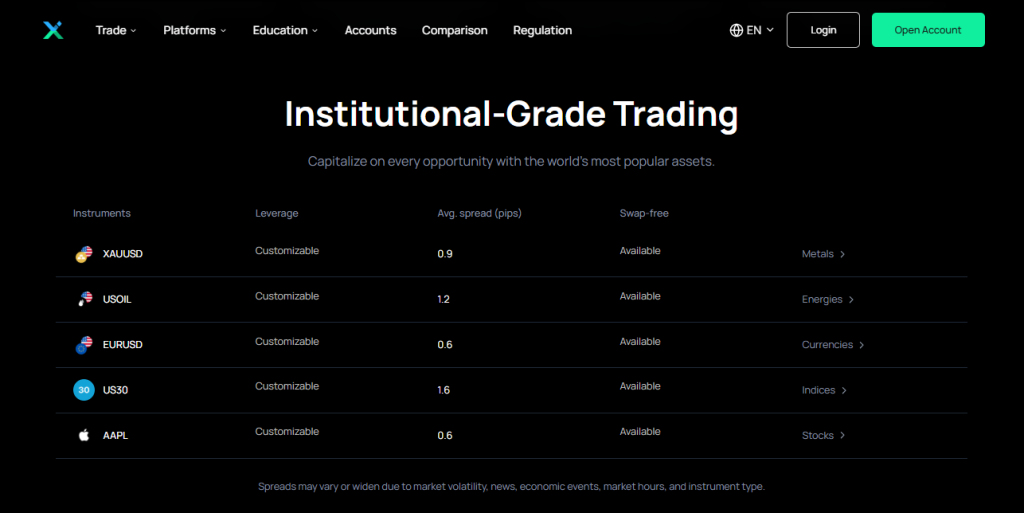Click the AAPL Apple logo icon

[84, 436]
